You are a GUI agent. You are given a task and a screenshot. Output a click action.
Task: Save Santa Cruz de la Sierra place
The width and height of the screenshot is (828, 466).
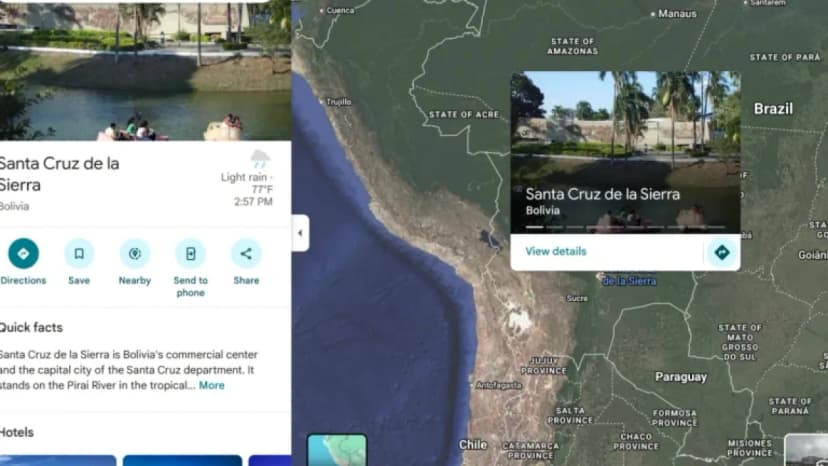79,254
